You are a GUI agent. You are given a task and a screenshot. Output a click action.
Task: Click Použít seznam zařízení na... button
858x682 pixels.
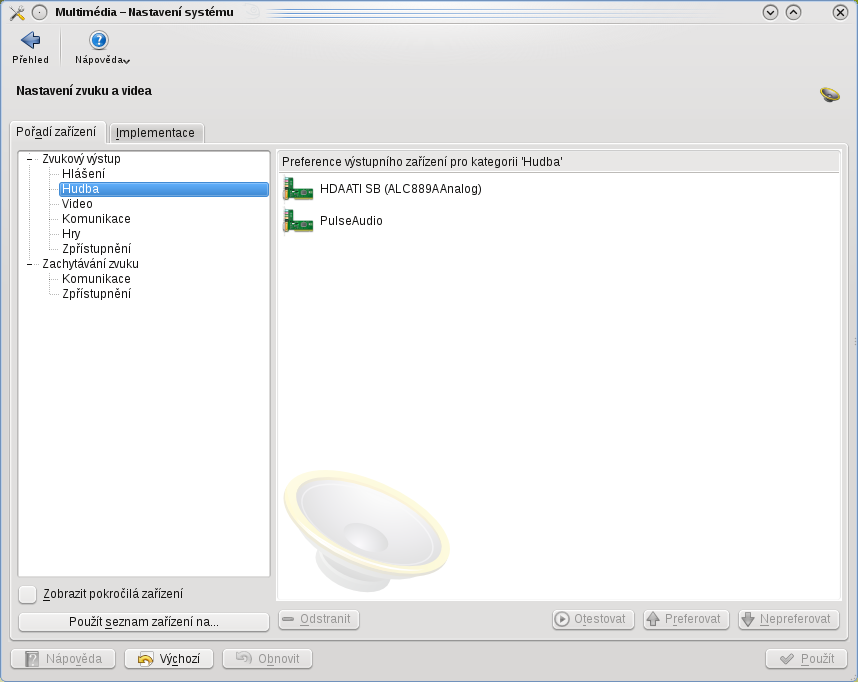click(144, 622)
